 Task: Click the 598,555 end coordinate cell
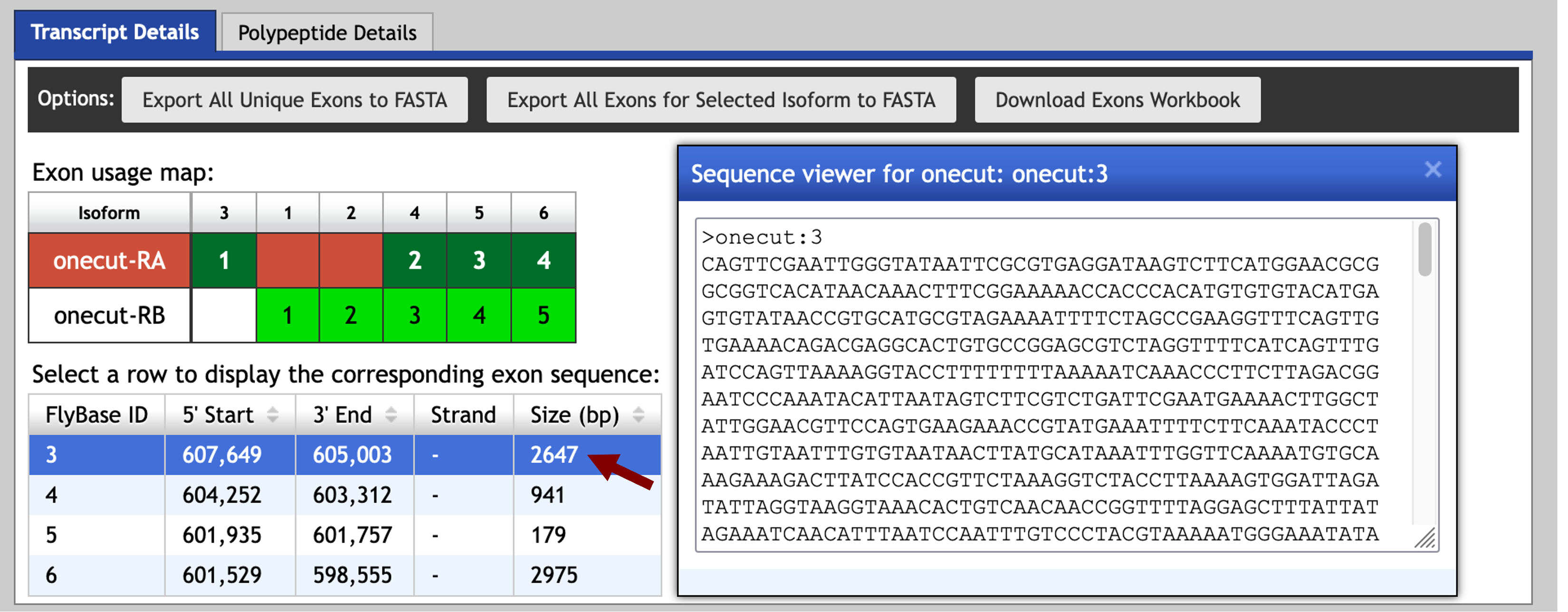(355, 575)
